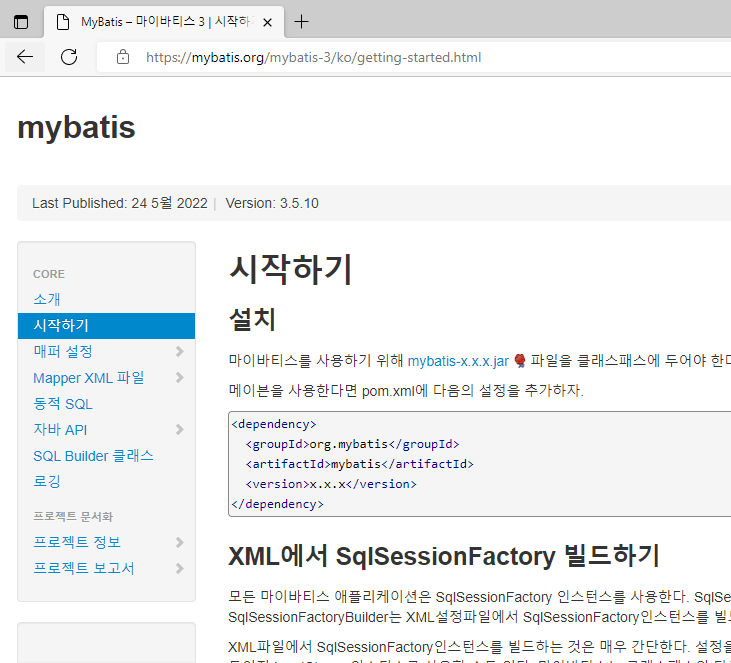Expand the 프로젝트 정보 chevron
731x663 pixels.
pyautogui.click(x=179, y=542)
